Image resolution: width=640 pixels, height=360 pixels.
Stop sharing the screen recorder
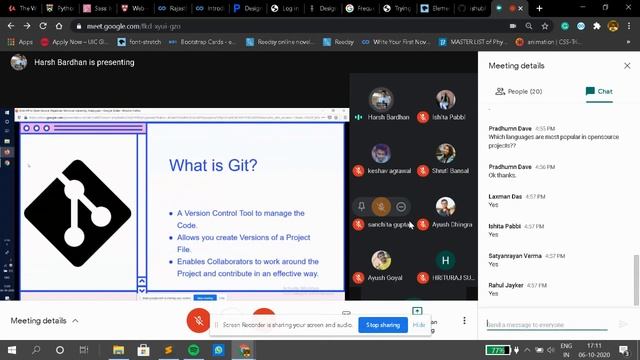pos(383,325)
